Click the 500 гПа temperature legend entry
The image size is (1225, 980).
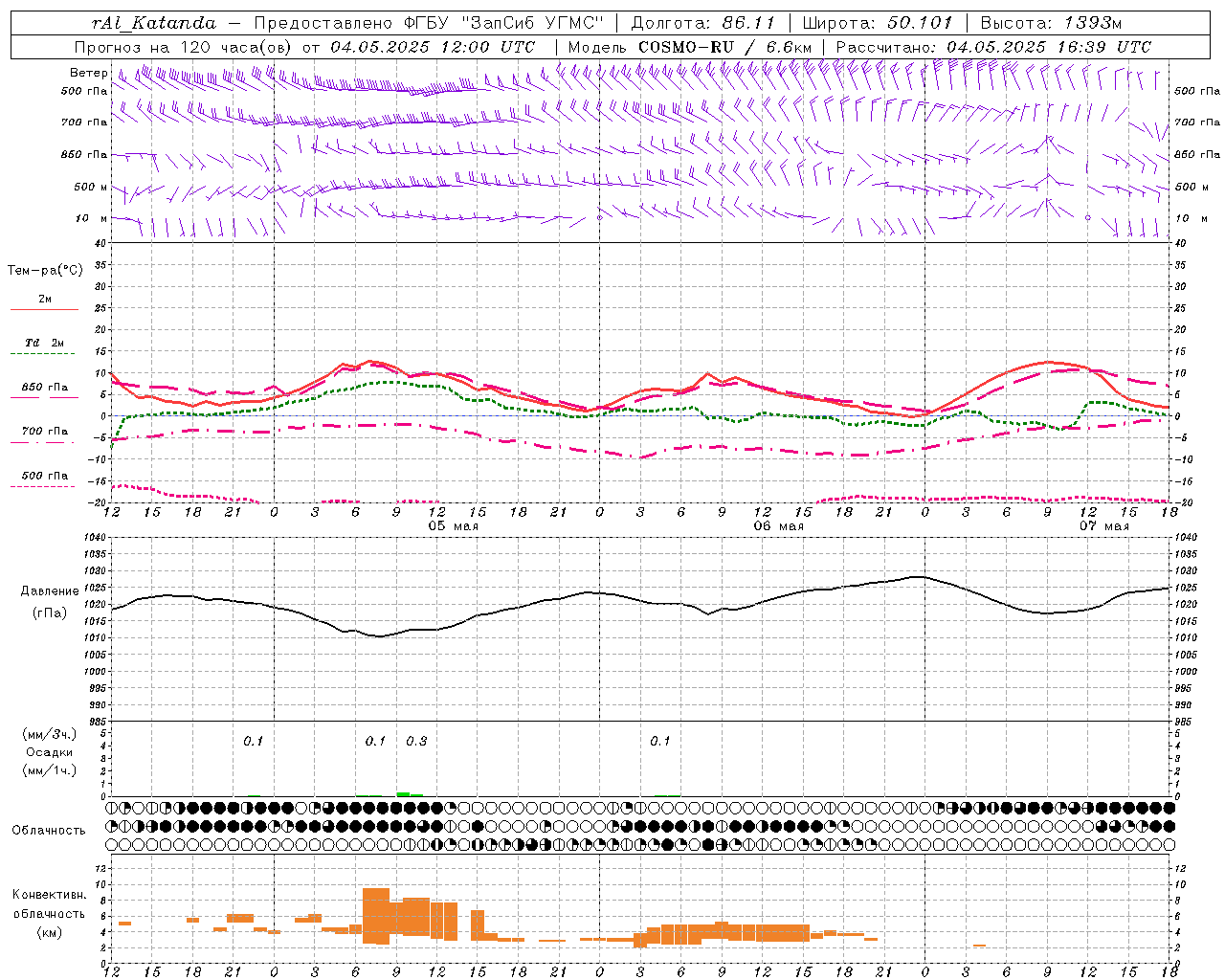click(x=45, y=476)
